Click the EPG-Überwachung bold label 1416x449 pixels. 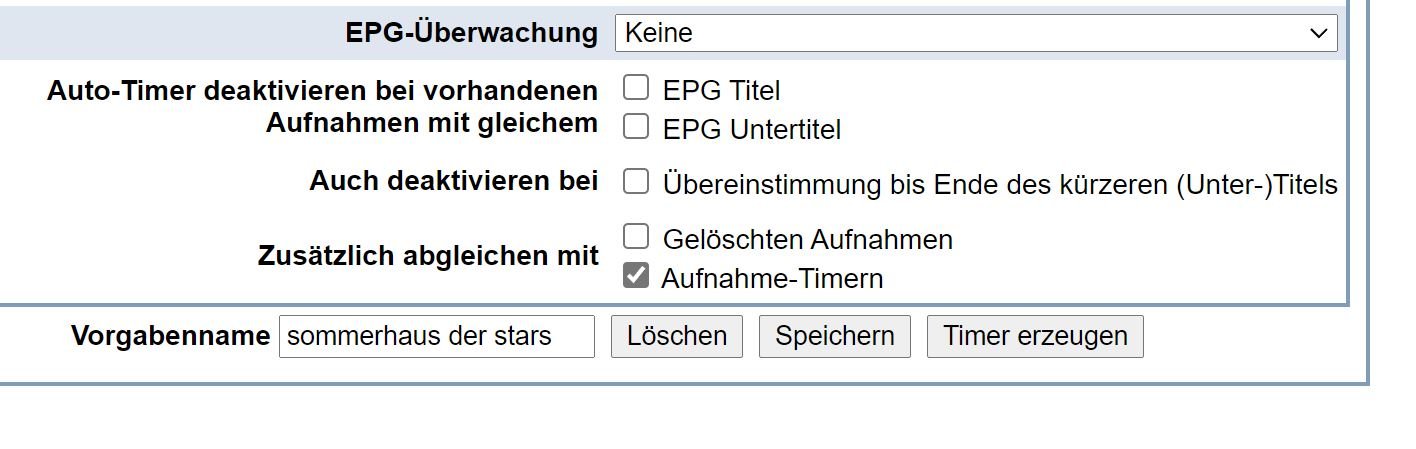point(471,33)
